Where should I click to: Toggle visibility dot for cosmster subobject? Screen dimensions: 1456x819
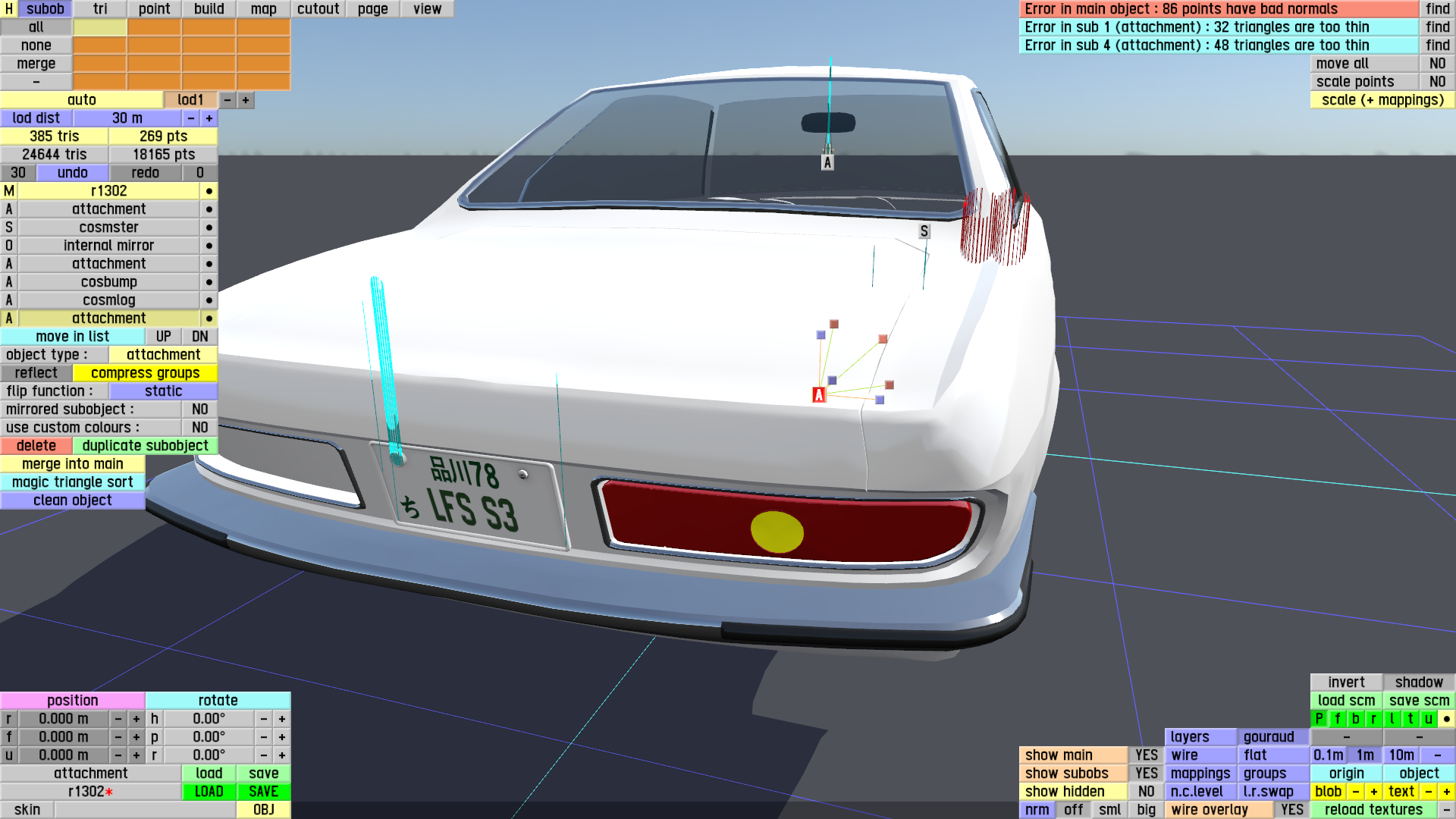click(x=209, y=227)
